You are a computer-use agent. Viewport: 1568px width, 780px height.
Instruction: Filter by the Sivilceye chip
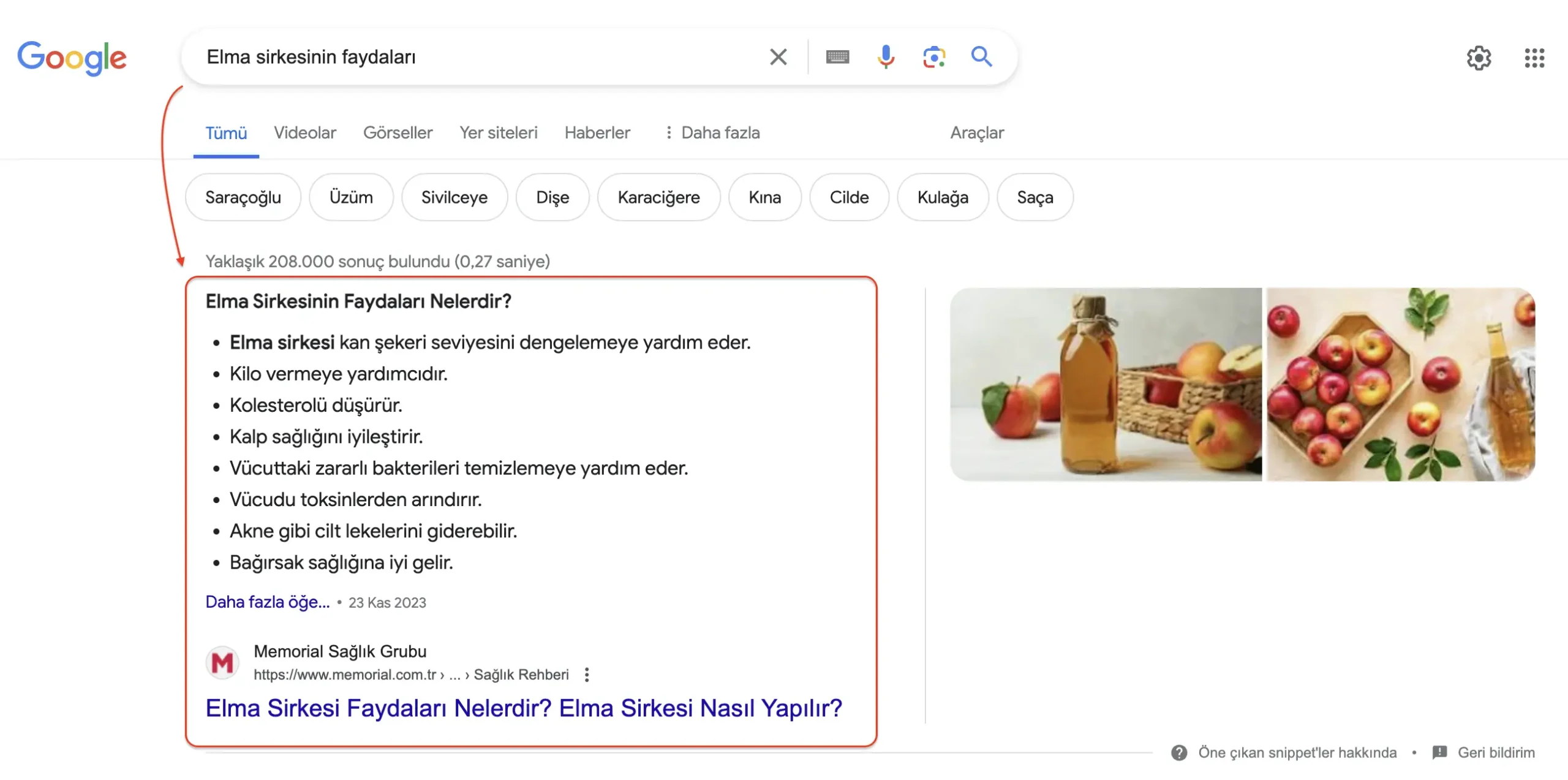point(454,197)
